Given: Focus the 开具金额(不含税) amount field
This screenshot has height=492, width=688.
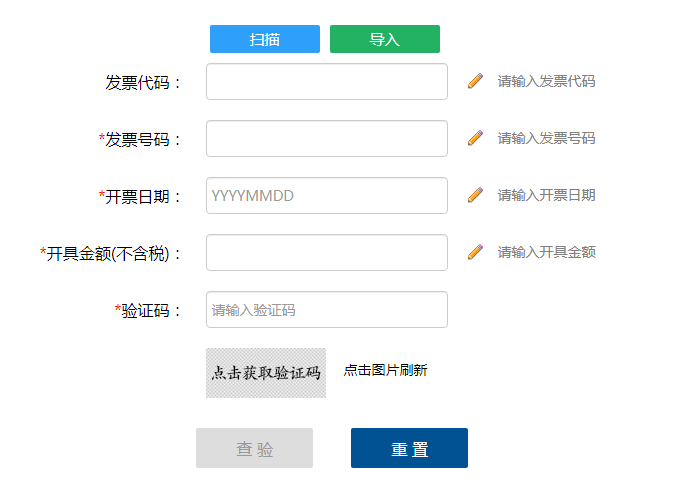Looking at the screenshot, I should (x=326, y=253).
